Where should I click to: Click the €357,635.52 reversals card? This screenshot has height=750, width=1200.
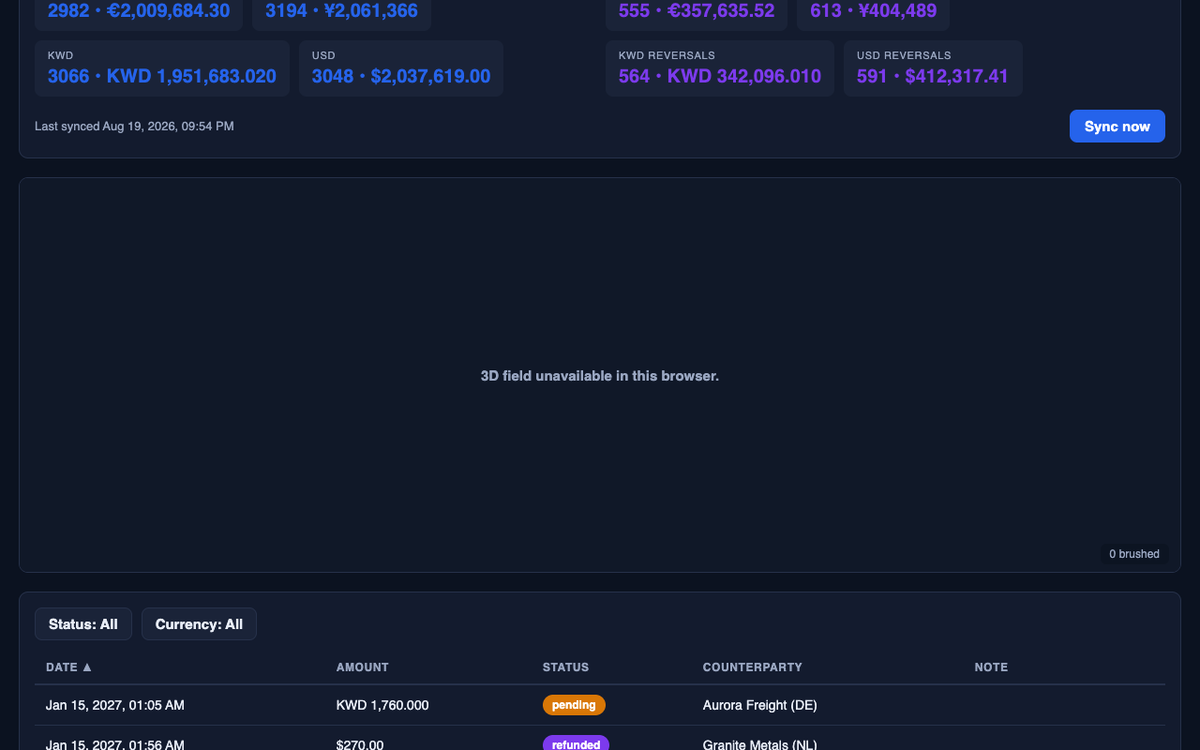pyautogui.click(x=697, y=14)
